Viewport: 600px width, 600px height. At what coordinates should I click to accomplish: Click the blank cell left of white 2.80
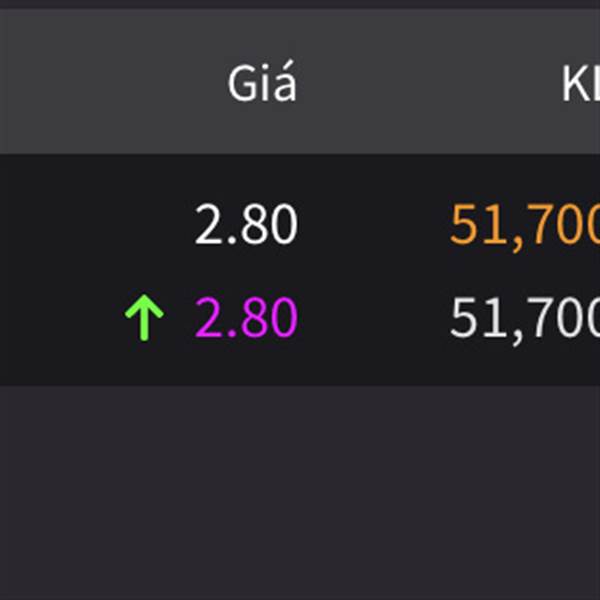96,224
